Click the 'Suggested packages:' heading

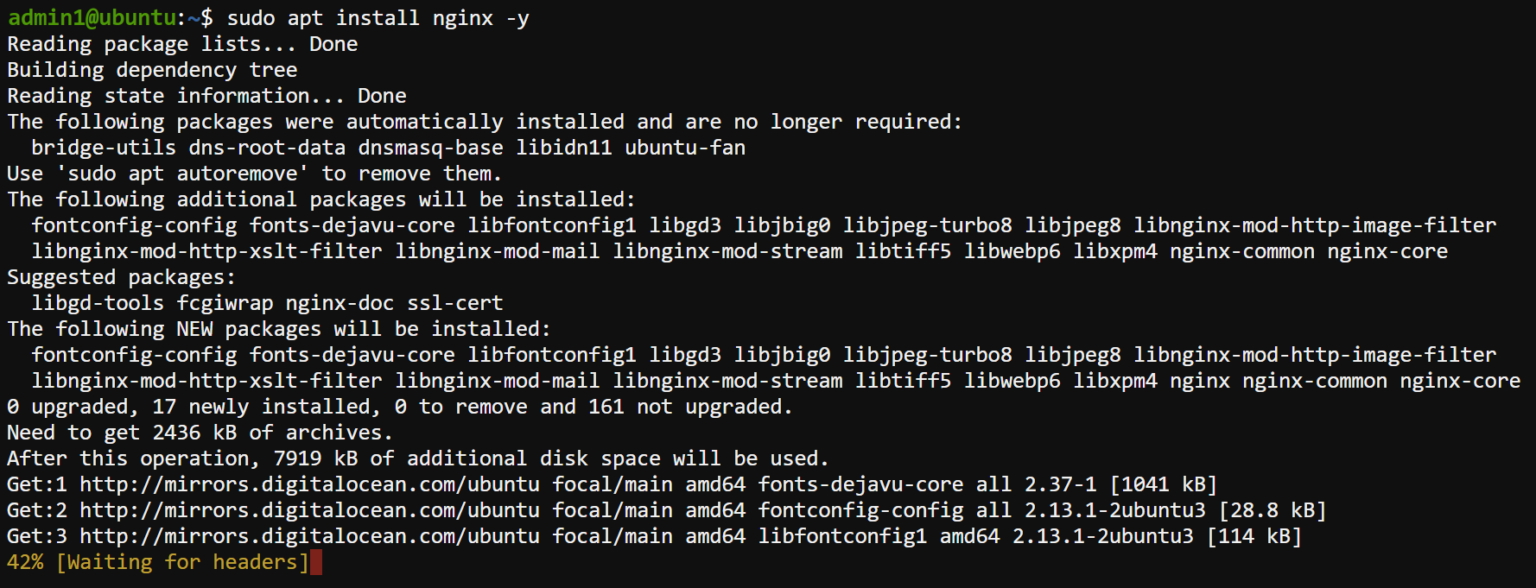[x=121, y=278]
